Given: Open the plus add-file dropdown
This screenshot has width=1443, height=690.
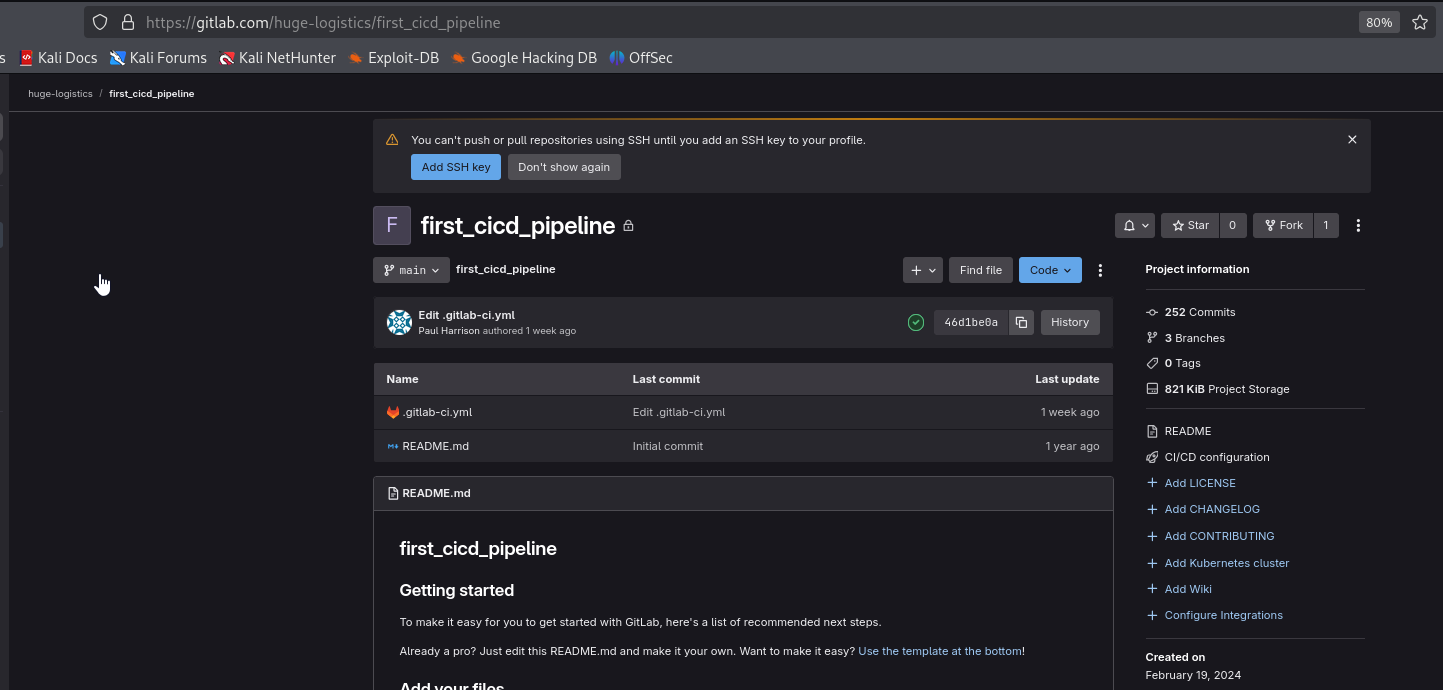Looking at the screenshot, I should [923, 270].
